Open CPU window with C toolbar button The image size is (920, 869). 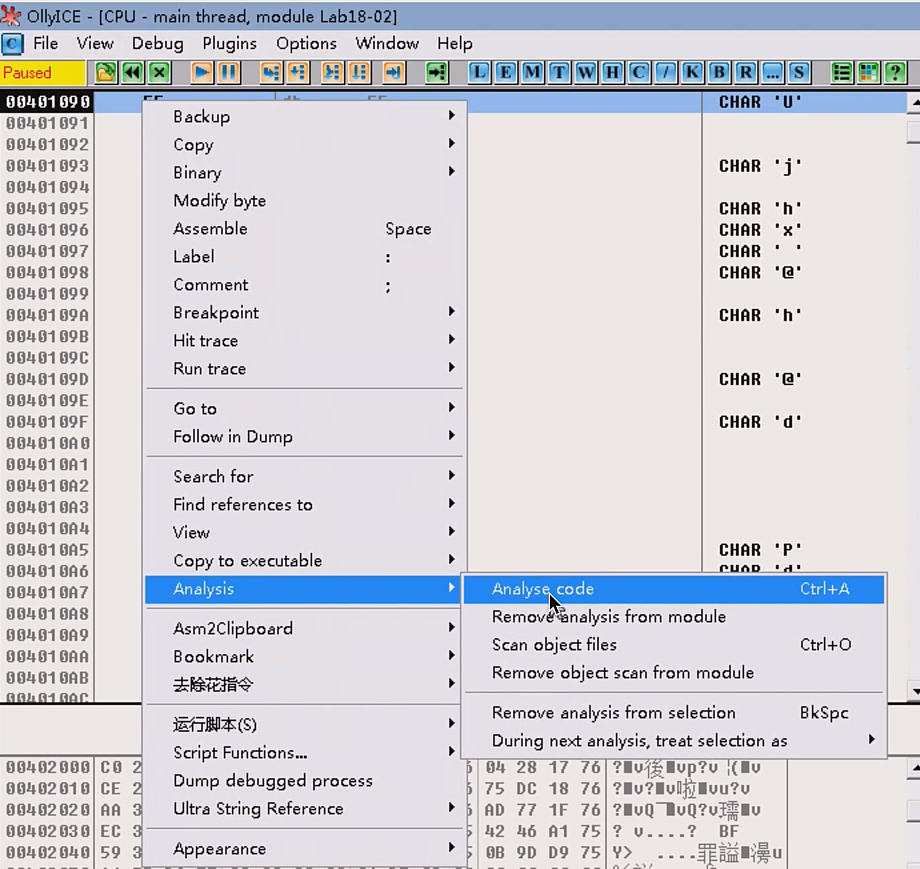(638, 73)
